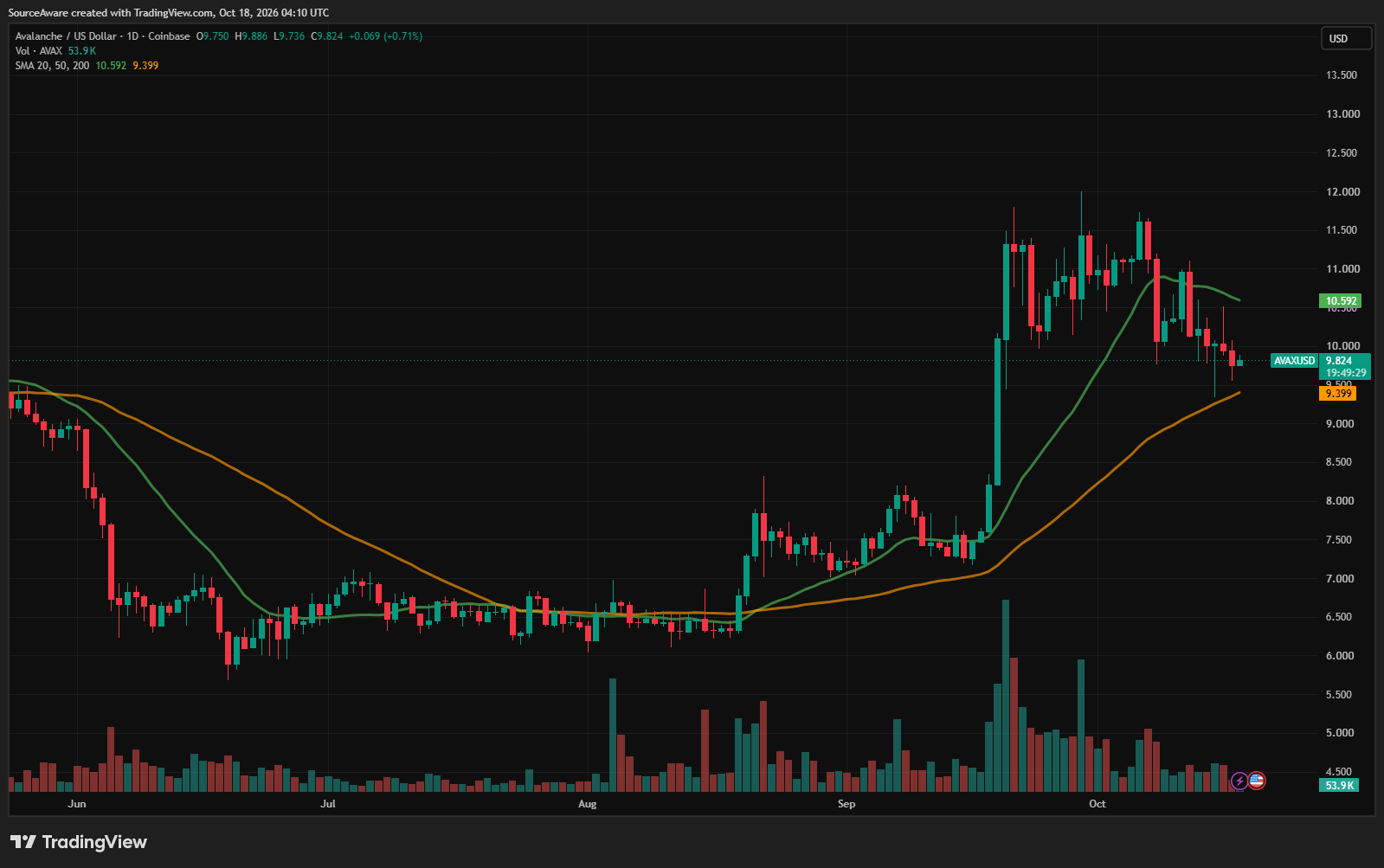Click the Jun label on the time axis

[77, 804]
